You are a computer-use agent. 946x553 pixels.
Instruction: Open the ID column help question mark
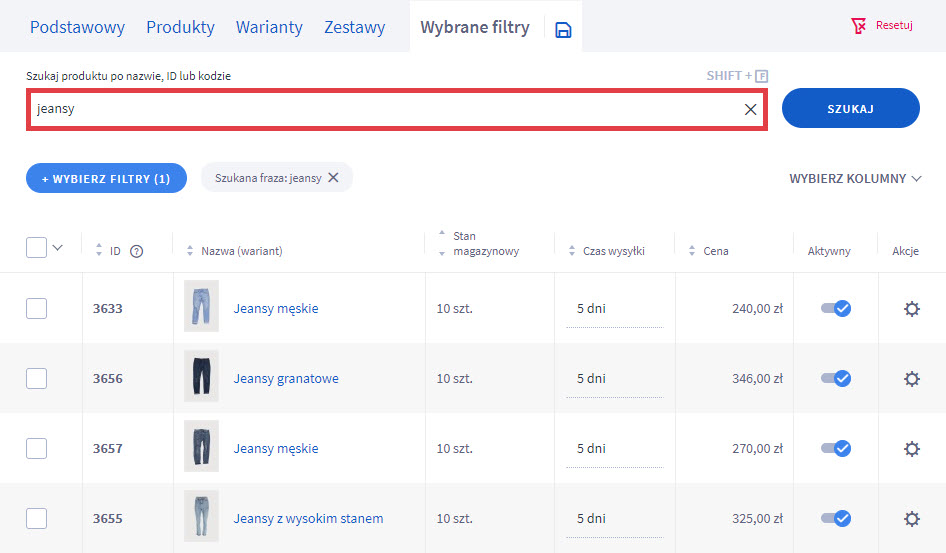(136, 251)
